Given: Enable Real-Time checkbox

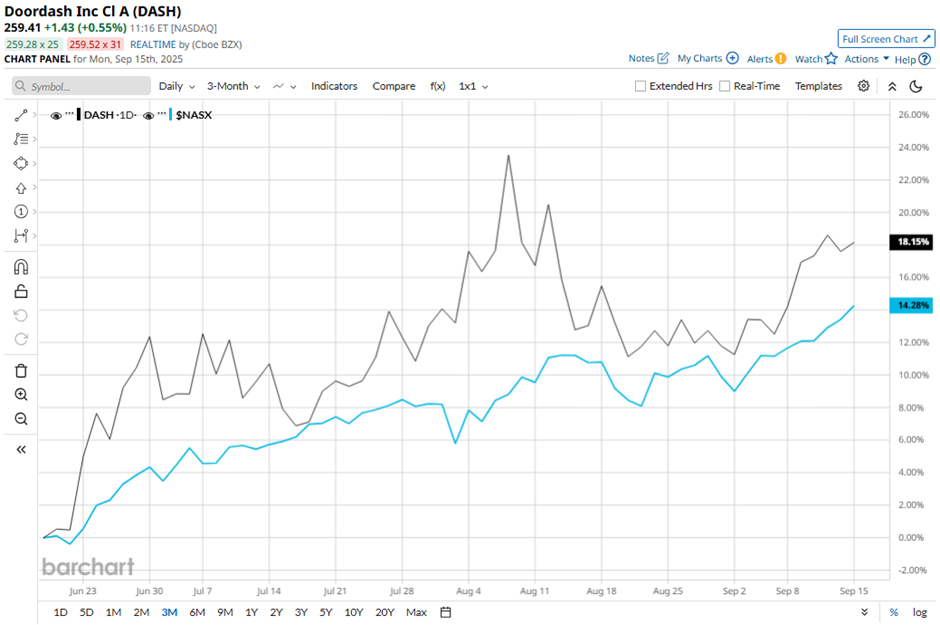Looking at the screenshot, I should 725,86.
